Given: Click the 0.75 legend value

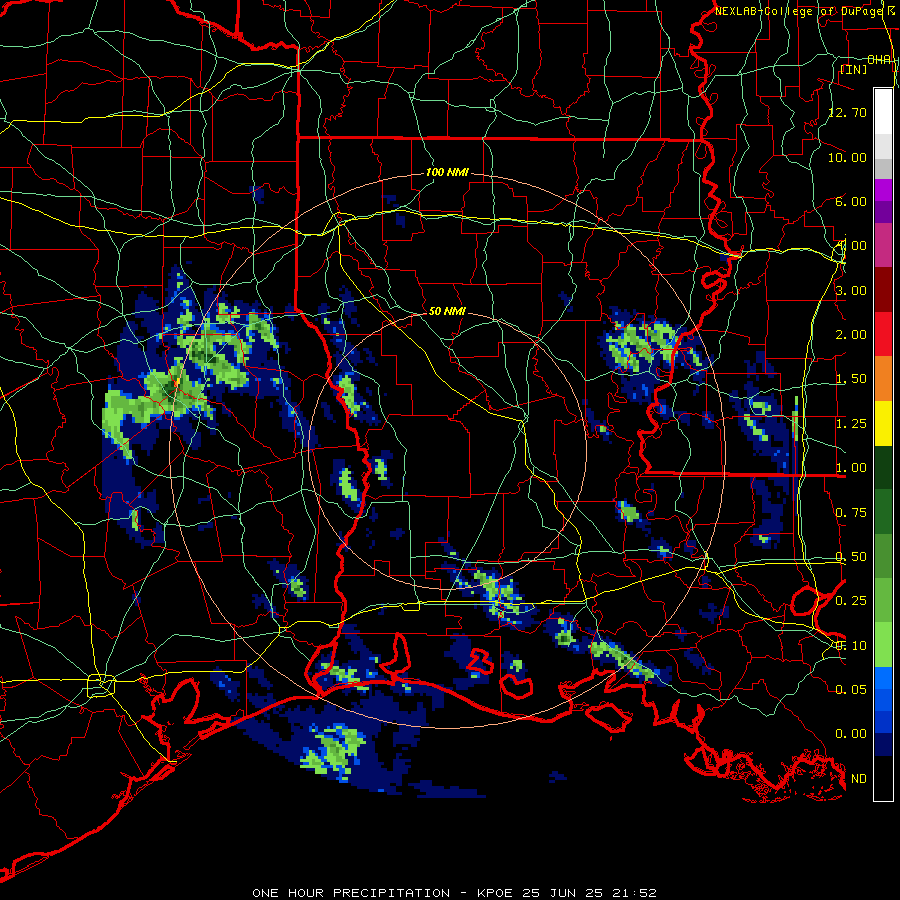Looking at the screenshot, I should (851, 513).
